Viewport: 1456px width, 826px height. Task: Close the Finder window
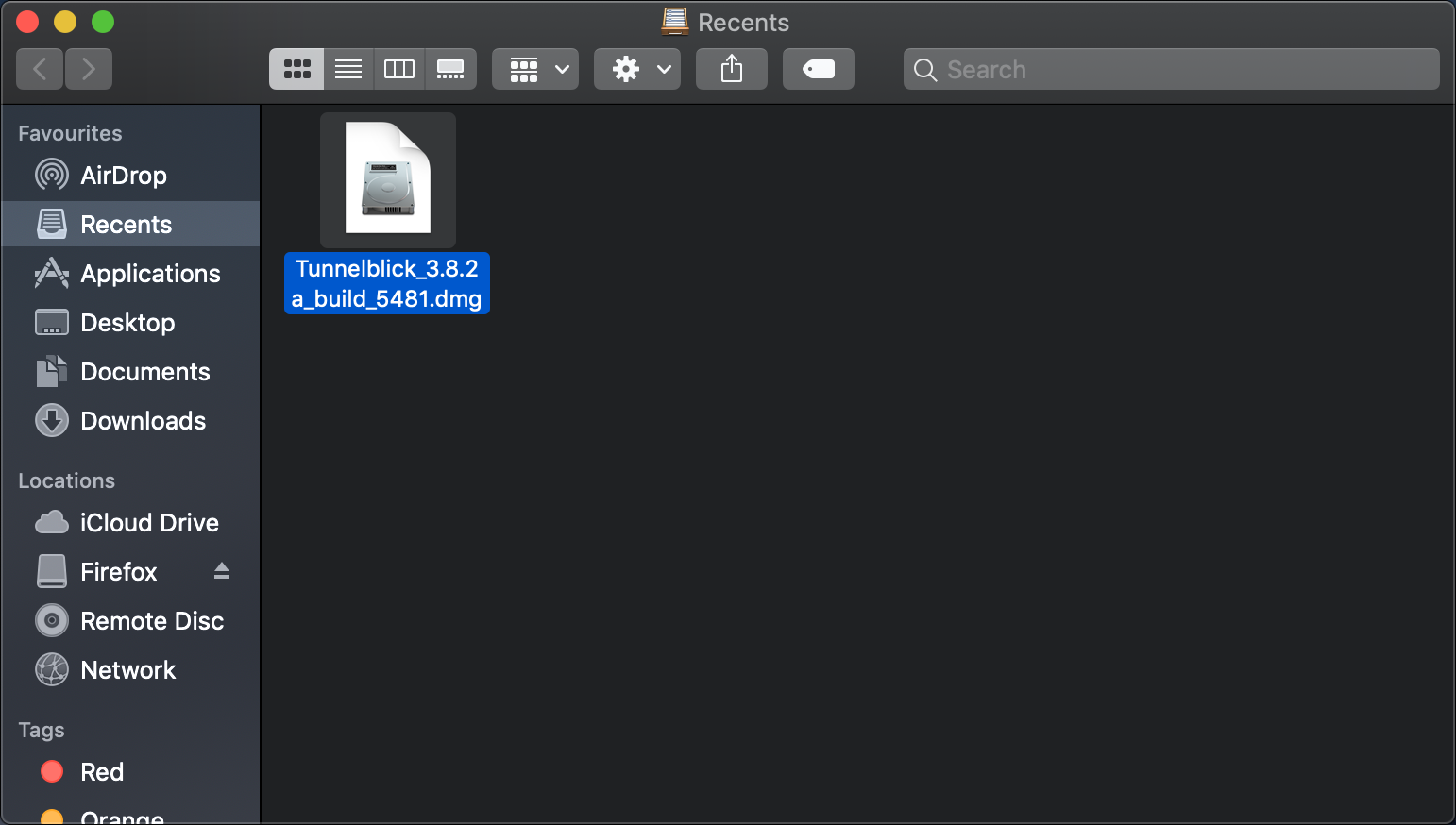click(27, 22)
